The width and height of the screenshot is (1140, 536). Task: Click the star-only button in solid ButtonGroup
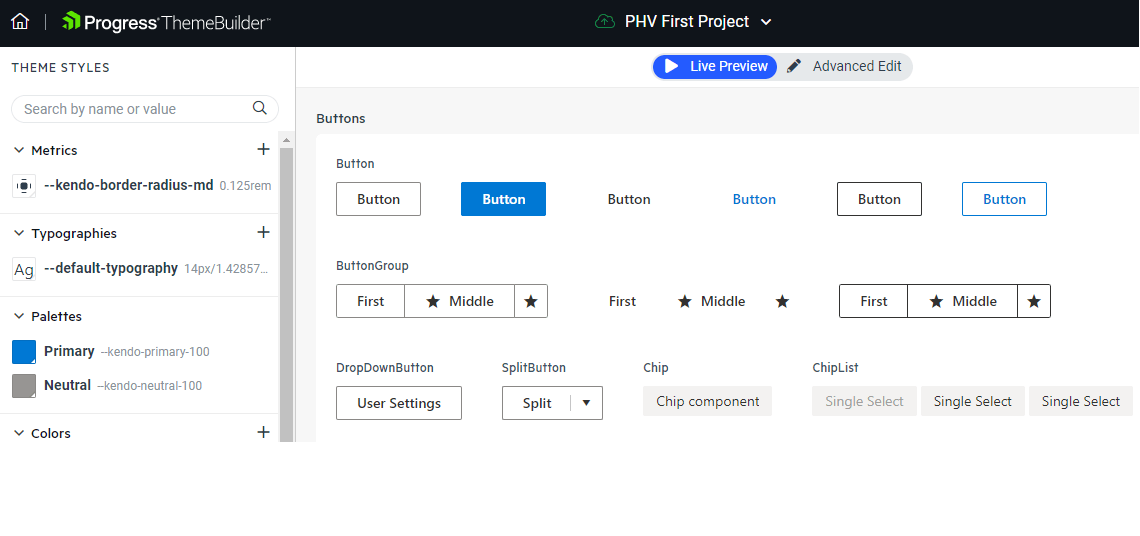tap(531, 301)
